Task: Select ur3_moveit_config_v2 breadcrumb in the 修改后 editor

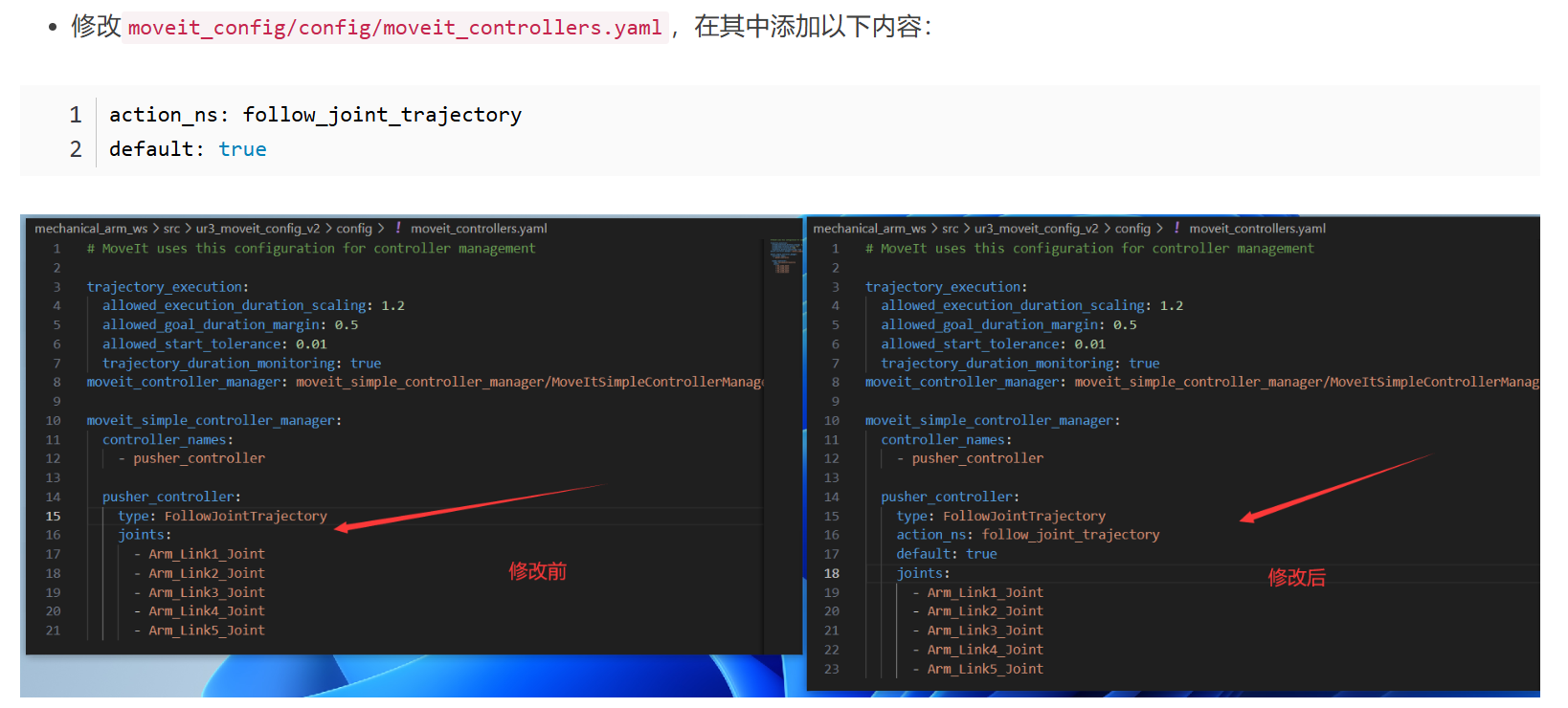Action: click(x=1036, y=229)
